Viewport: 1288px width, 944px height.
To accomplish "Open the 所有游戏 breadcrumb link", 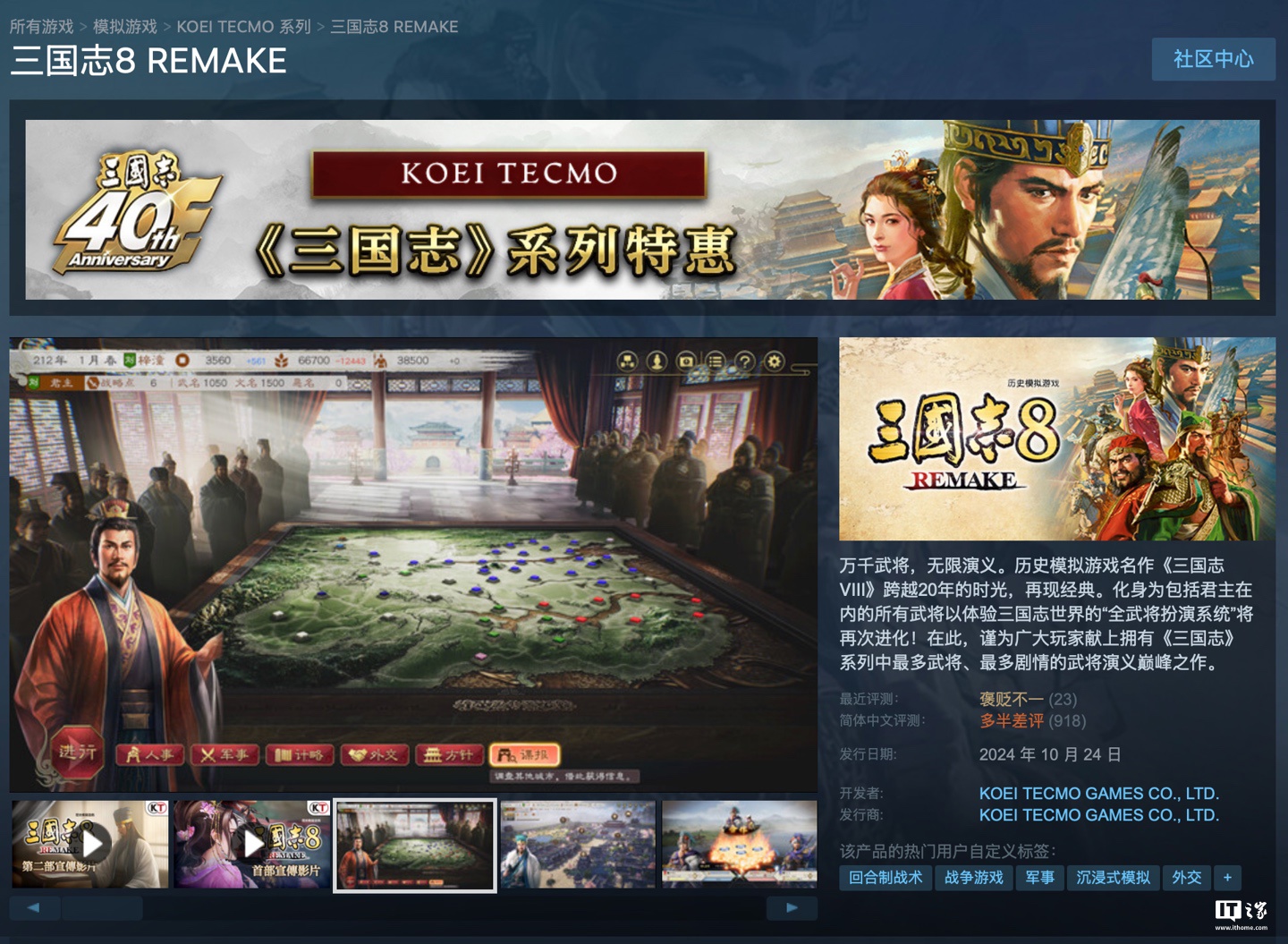I will pos(42,27).
